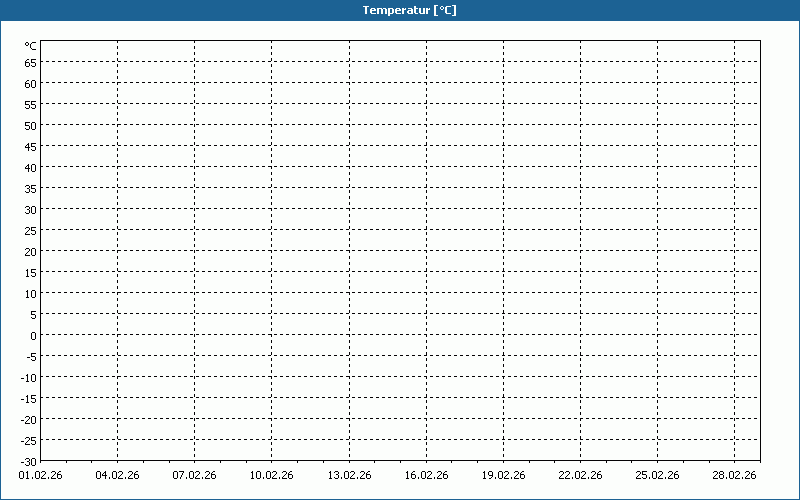The width and height of the screenshot is (800, 500).
Task: Pick the 20 degree y-axis tick label
Action: coord(31,251)
